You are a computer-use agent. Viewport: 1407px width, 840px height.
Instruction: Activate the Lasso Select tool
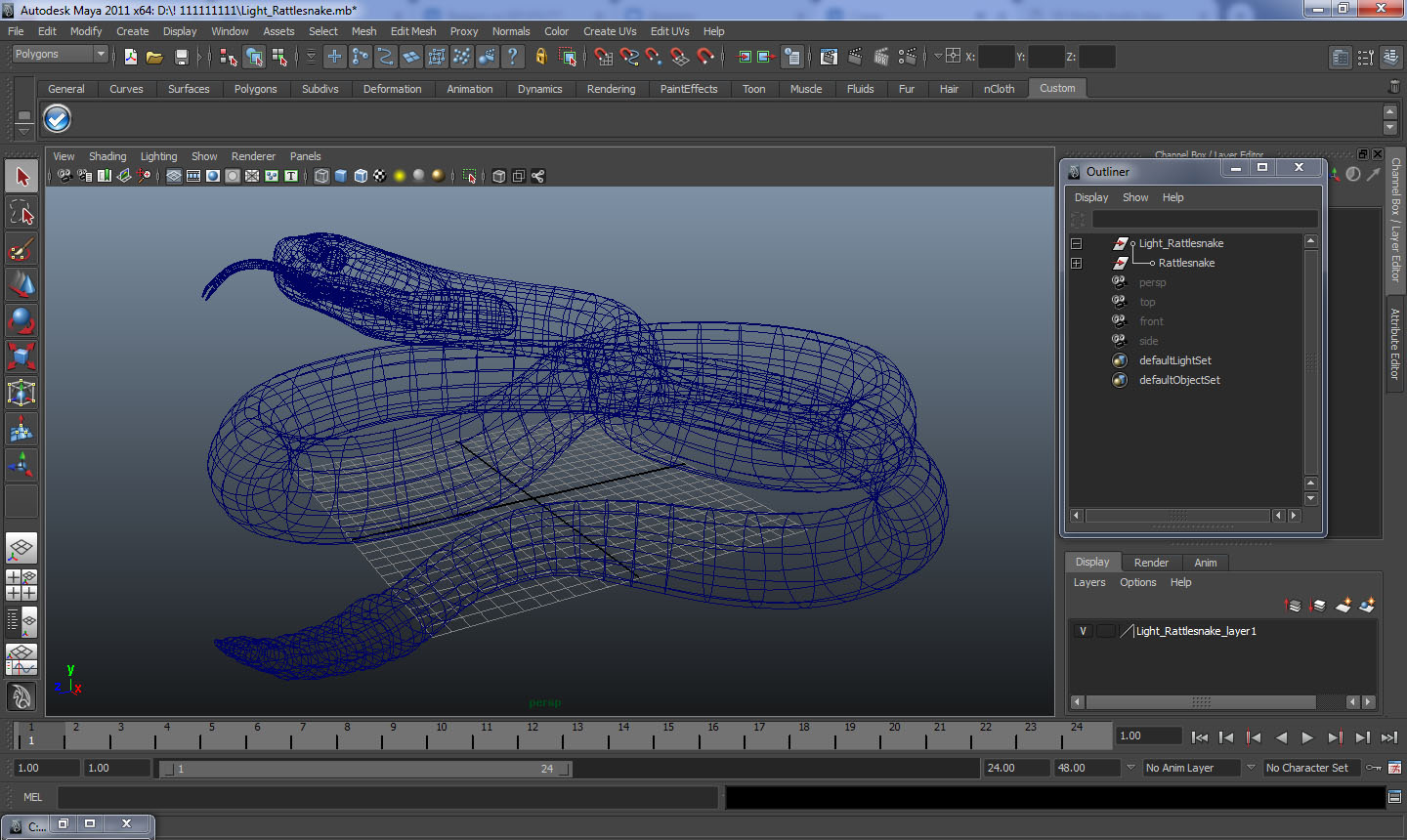[x=21, y=213]
